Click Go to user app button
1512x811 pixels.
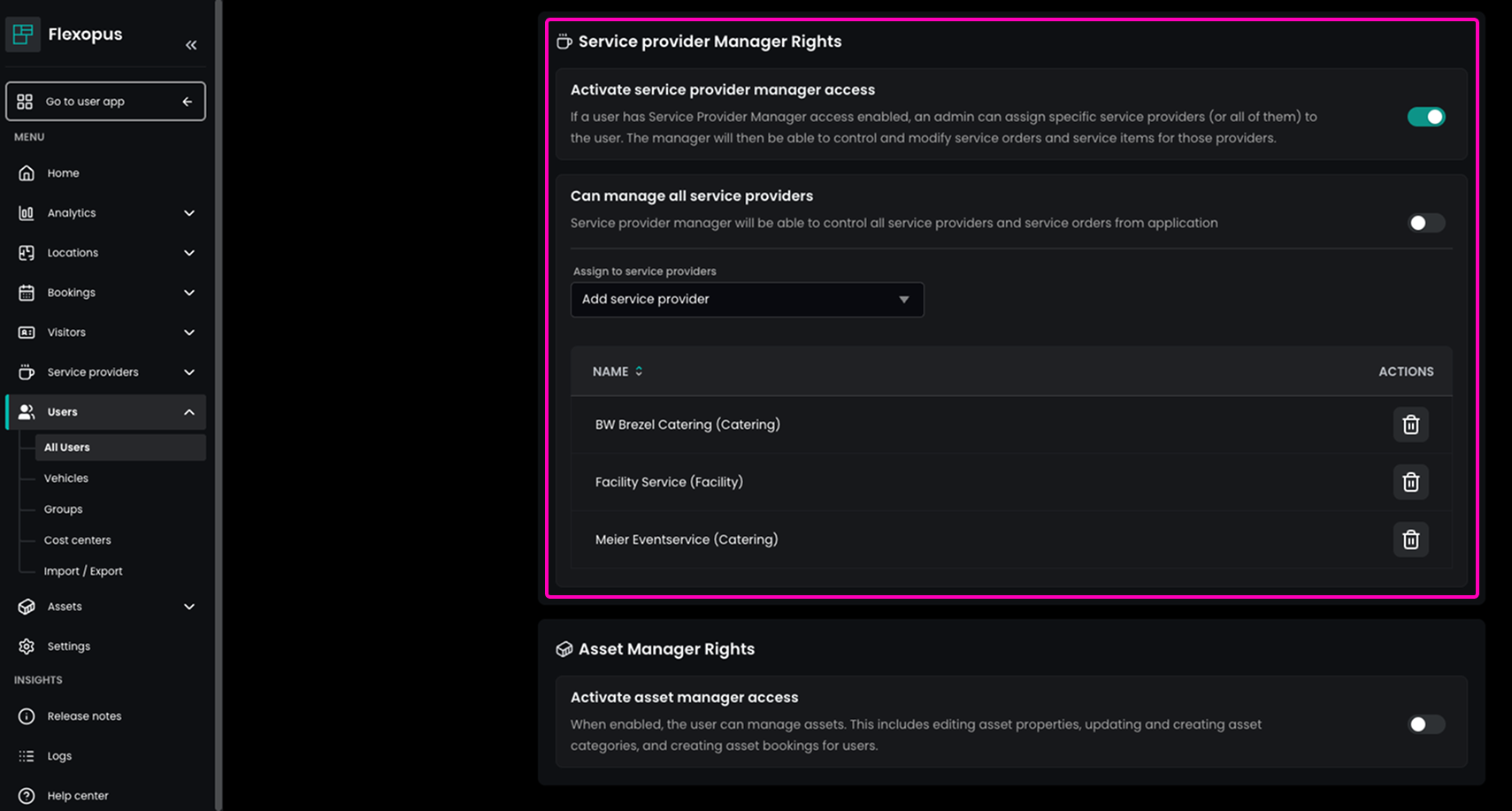pos(105,102)
